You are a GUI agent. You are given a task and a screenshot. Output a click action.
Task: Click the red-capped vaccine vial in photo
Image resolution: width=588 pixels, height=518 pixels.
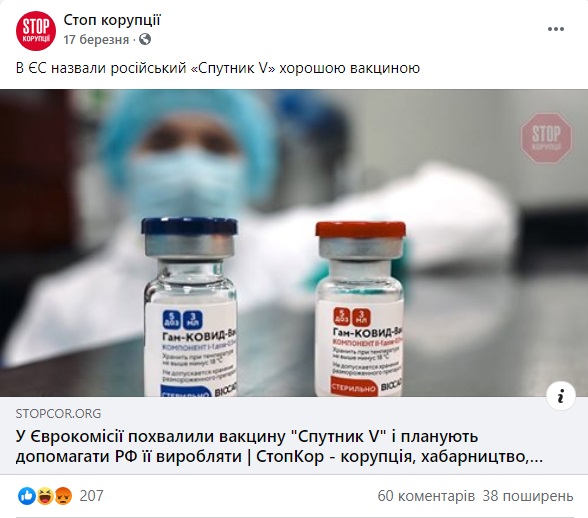coord(360,308)
